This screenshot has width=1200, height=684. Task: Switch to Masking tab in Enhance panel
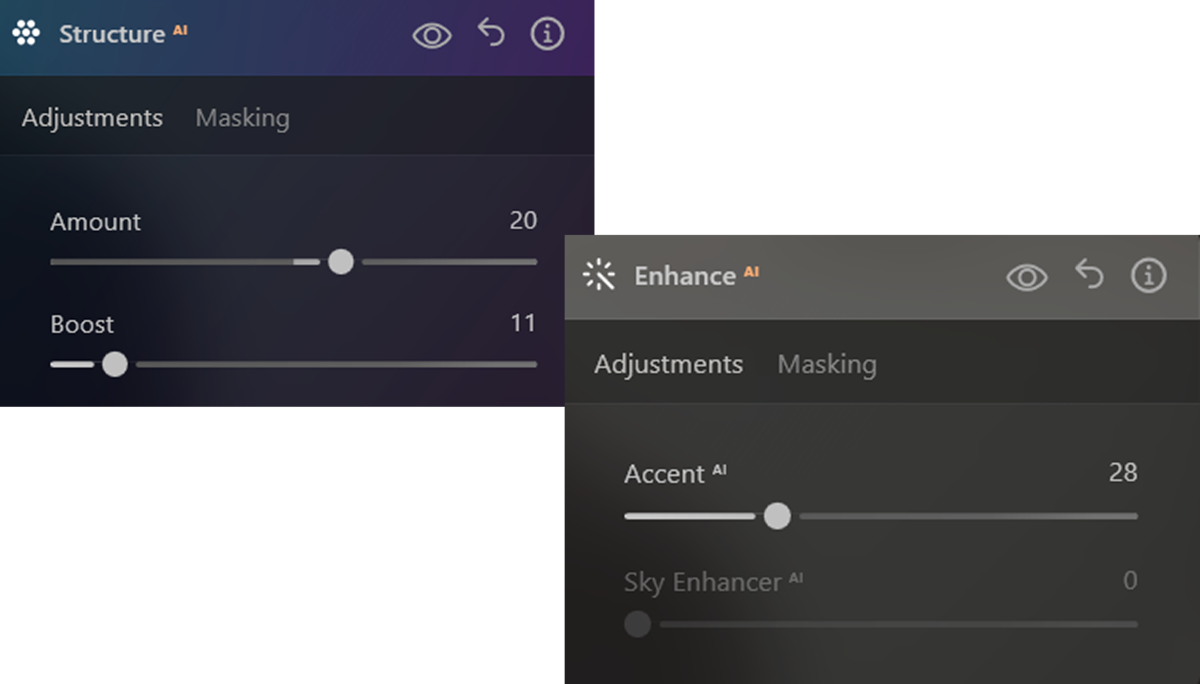(827, 364)
